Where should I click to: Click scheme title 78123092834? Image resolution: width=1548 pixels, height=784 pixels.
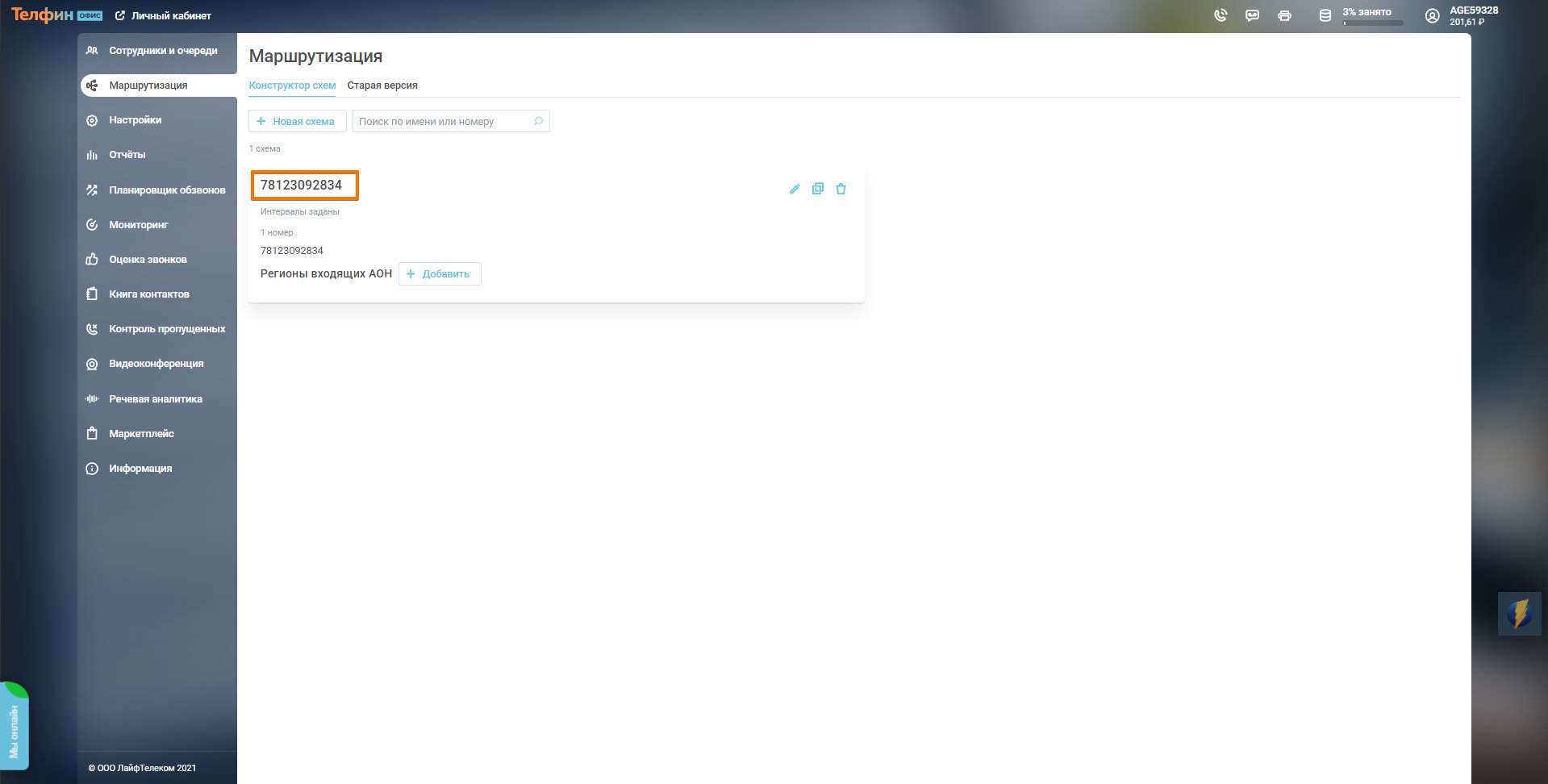click(x=301, y=185)
